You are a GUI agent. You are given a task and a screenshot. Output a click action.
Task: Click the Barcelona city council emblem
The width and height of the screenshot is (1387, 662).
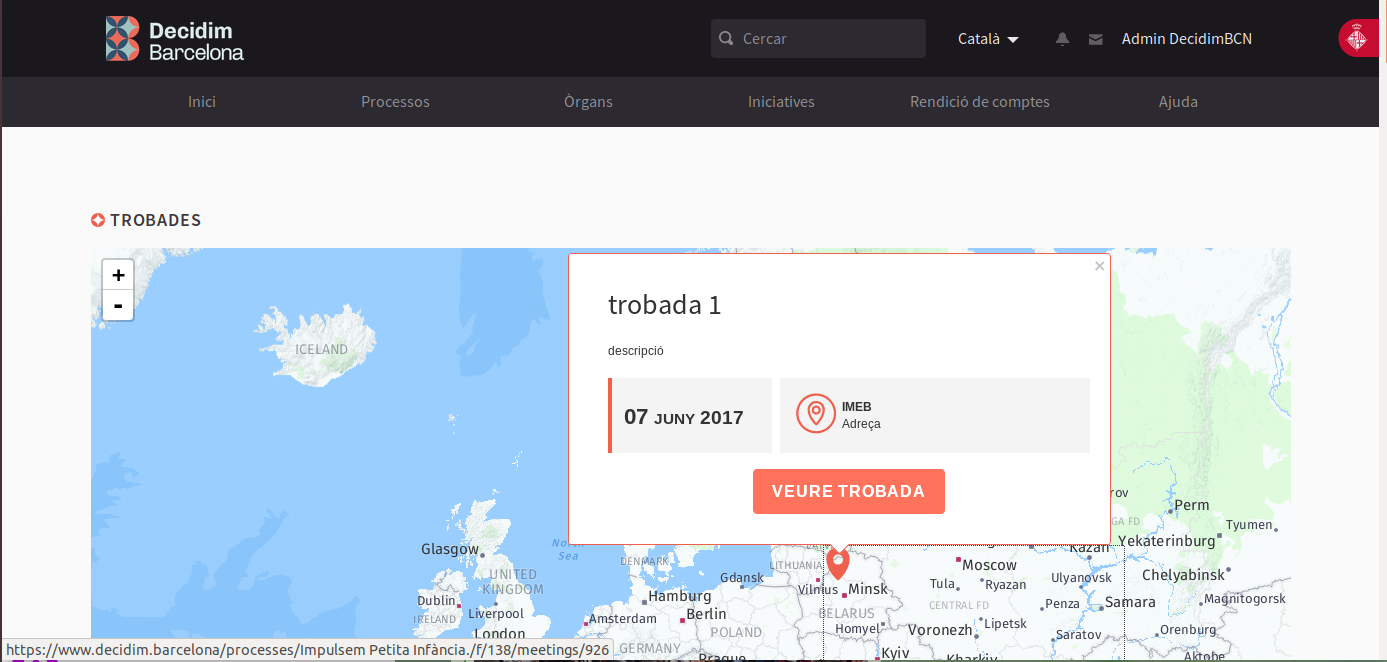tap(1362, 39)
